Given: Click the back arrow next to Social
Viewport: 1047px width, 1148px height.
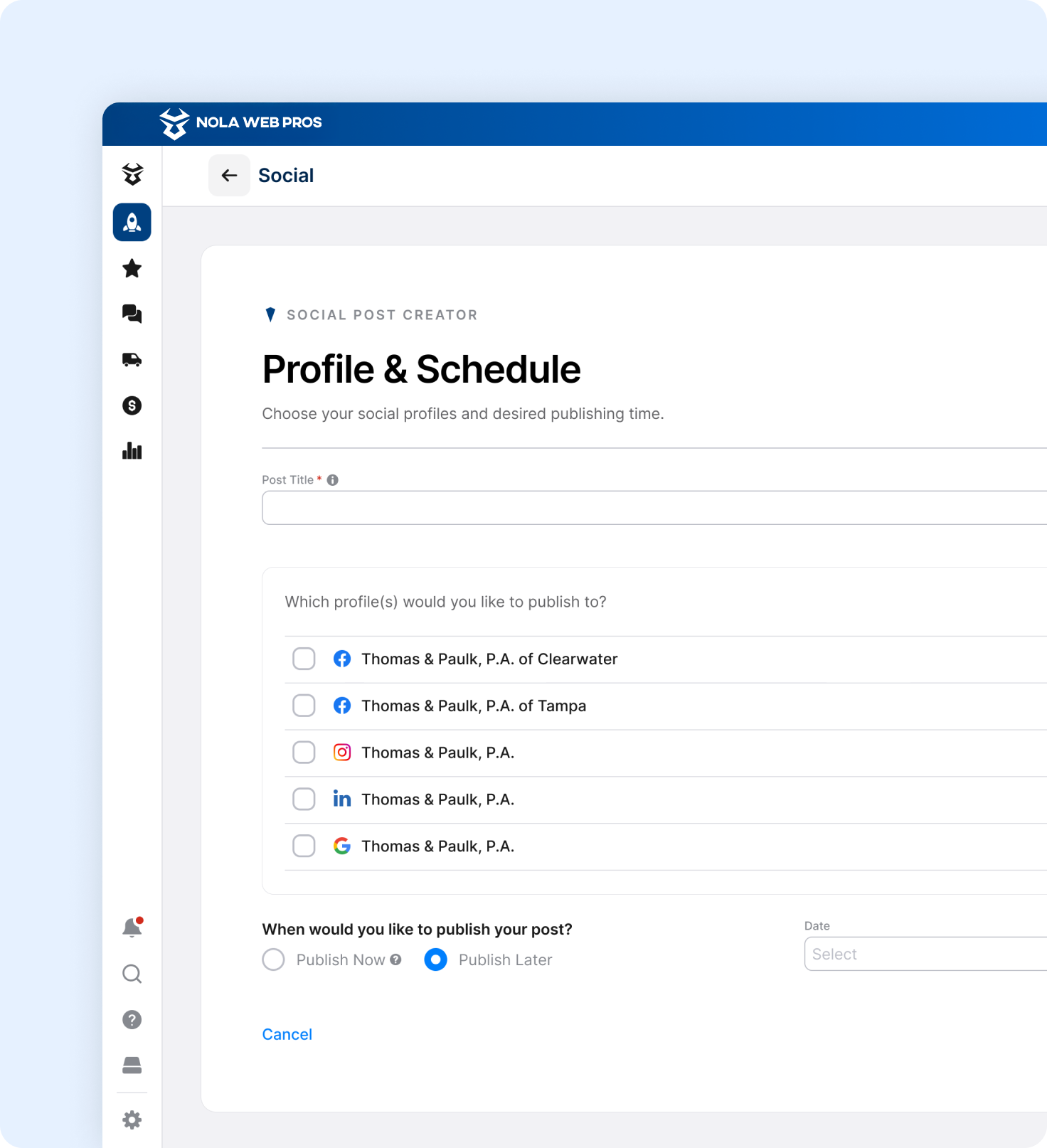Looking at the screenshot, I should [x=229, y=175].
